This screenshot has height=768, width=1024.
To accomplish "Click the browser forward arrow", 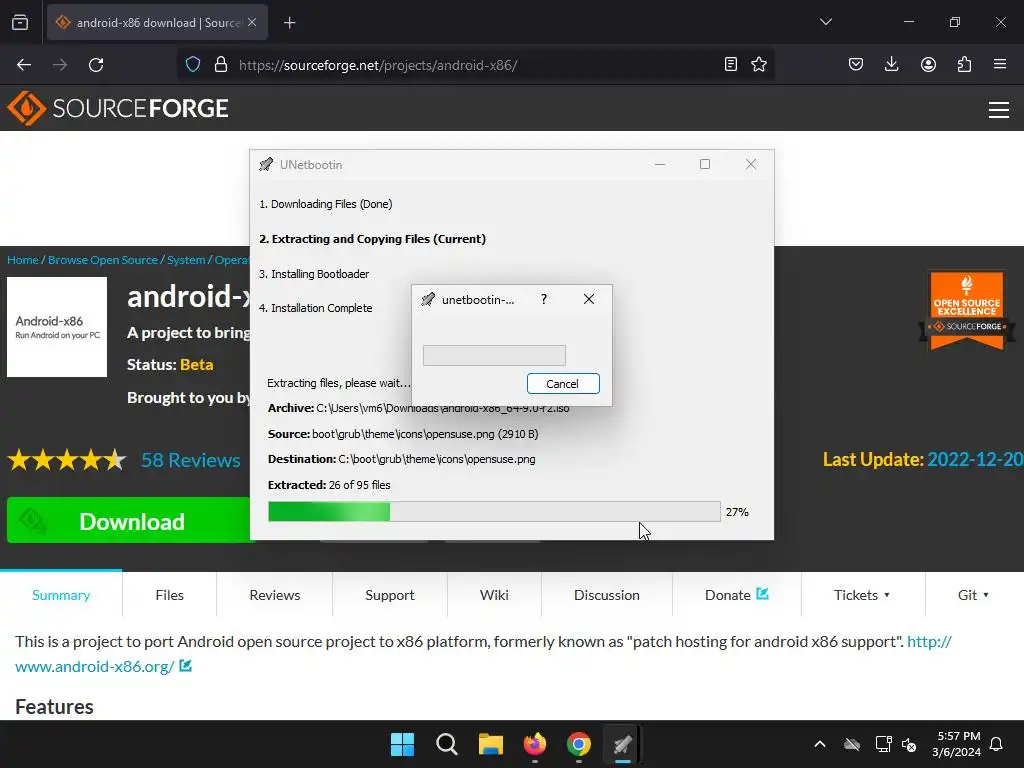I will click(60, 65).
